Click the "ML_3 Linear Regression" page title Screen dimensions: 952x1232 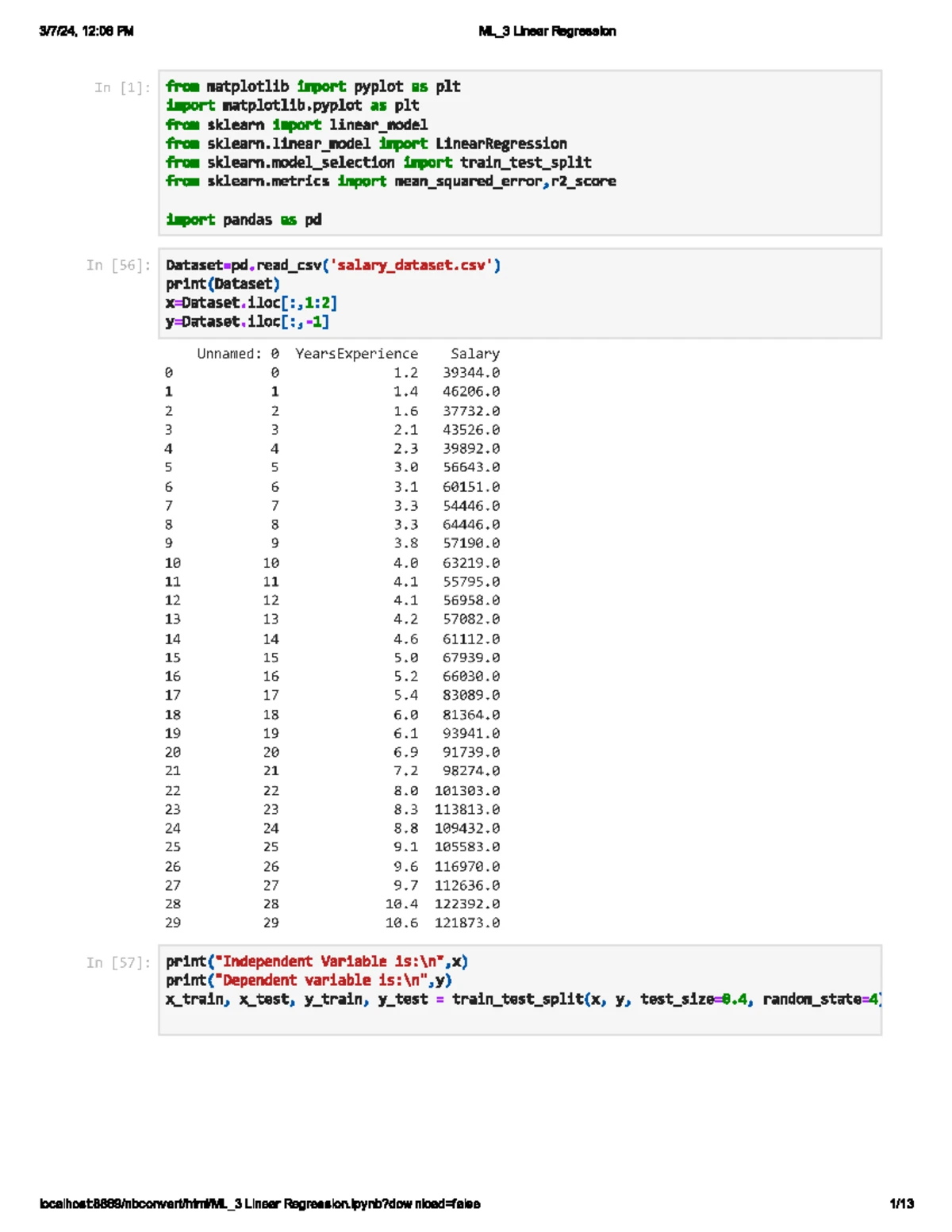[547, 31]
